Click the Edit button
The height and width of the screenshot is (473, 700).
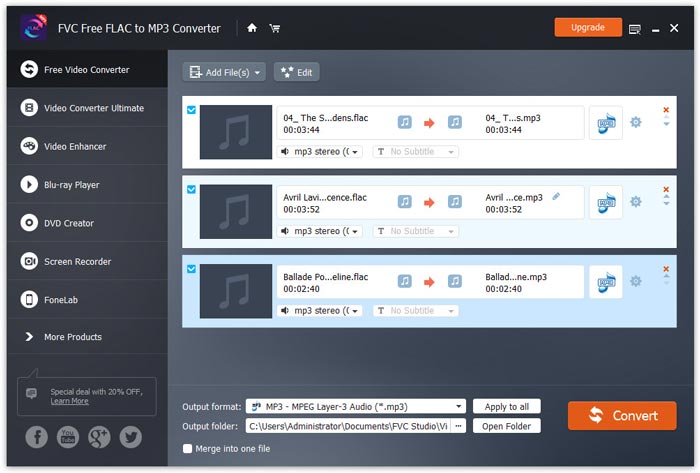297,72
